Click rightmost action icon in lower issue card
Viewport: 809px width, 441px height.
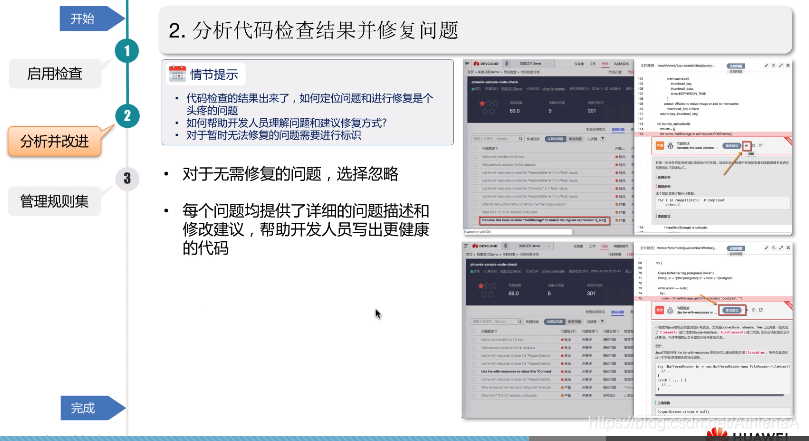(x=761, y=310)
